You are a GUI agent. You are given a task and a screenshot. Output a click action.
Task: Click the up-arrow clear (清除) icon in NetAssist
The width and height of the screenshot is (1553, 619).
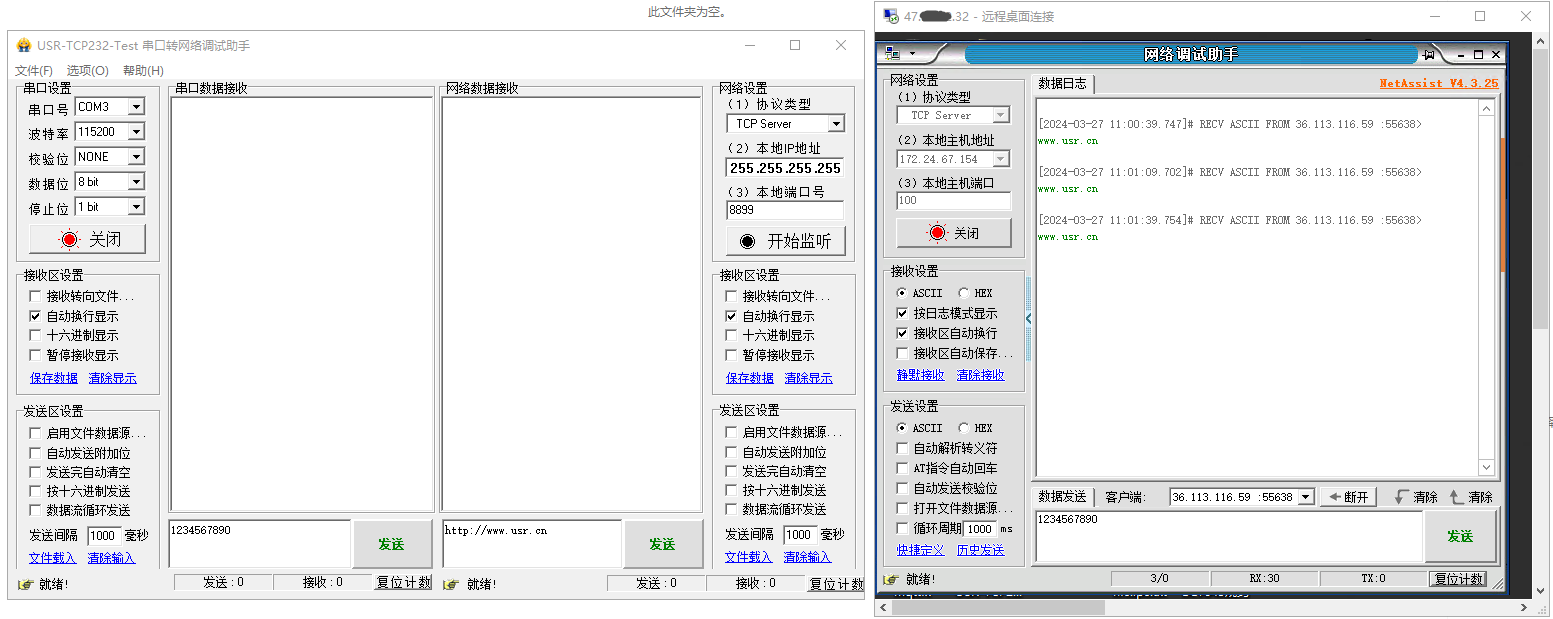[x=1456, y=497]
